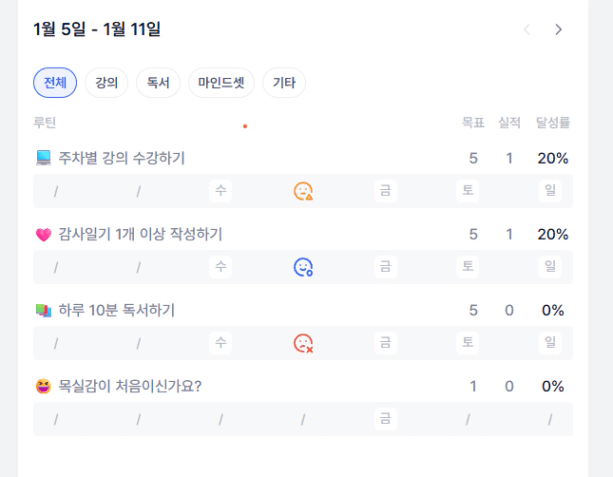Image resolution: width=613 pixels, height=477 pixels.
Task: Switch to the 강의 filter tab
Action: 106,83
